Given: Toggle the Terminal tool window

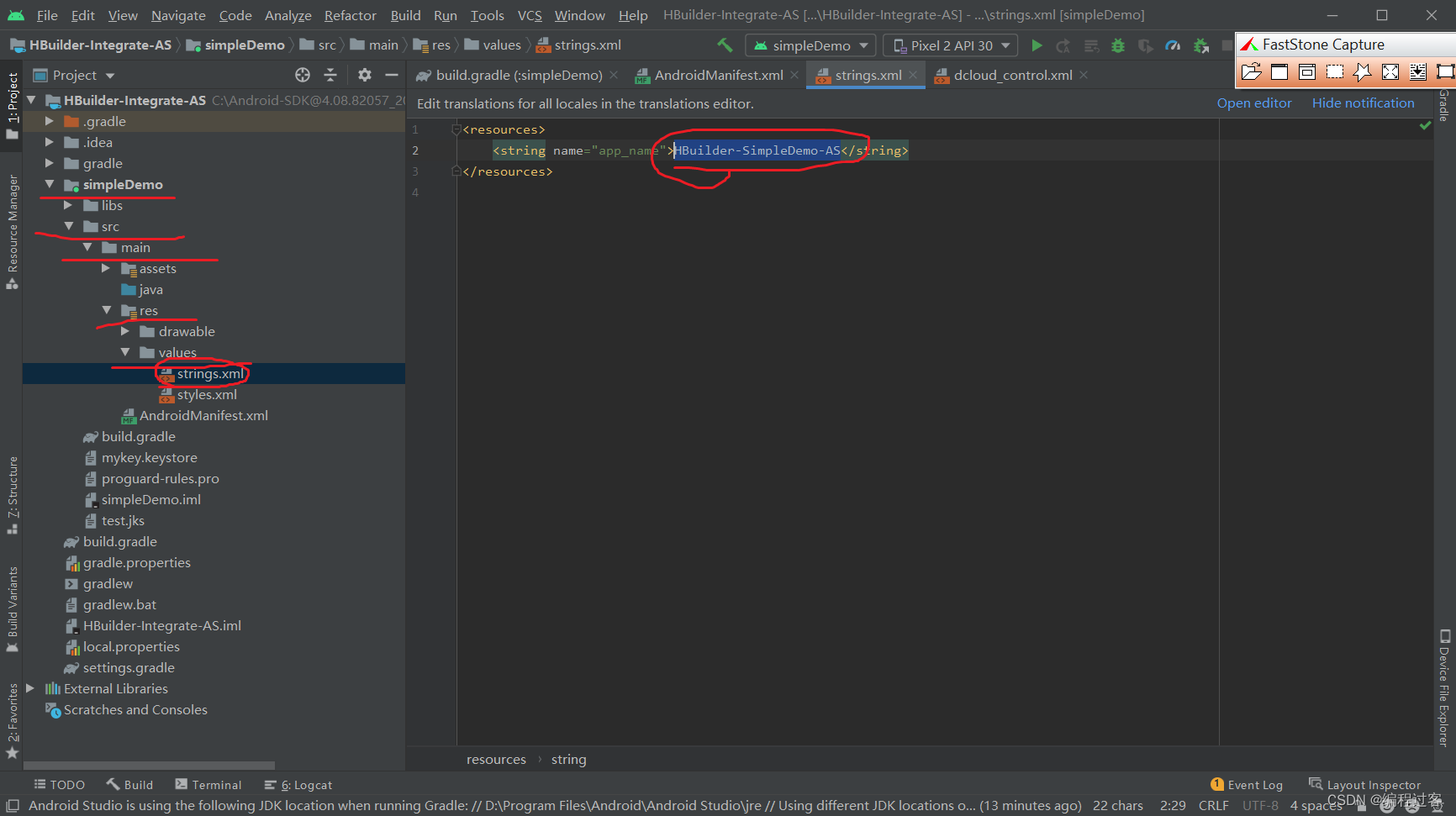Looking at the screenshot, I should 208,785.
